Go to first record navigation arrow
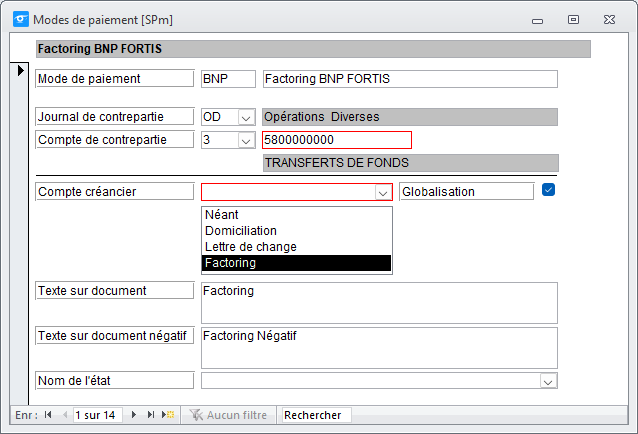This screenshot has height=434, width=638. [x=48, y=414]
